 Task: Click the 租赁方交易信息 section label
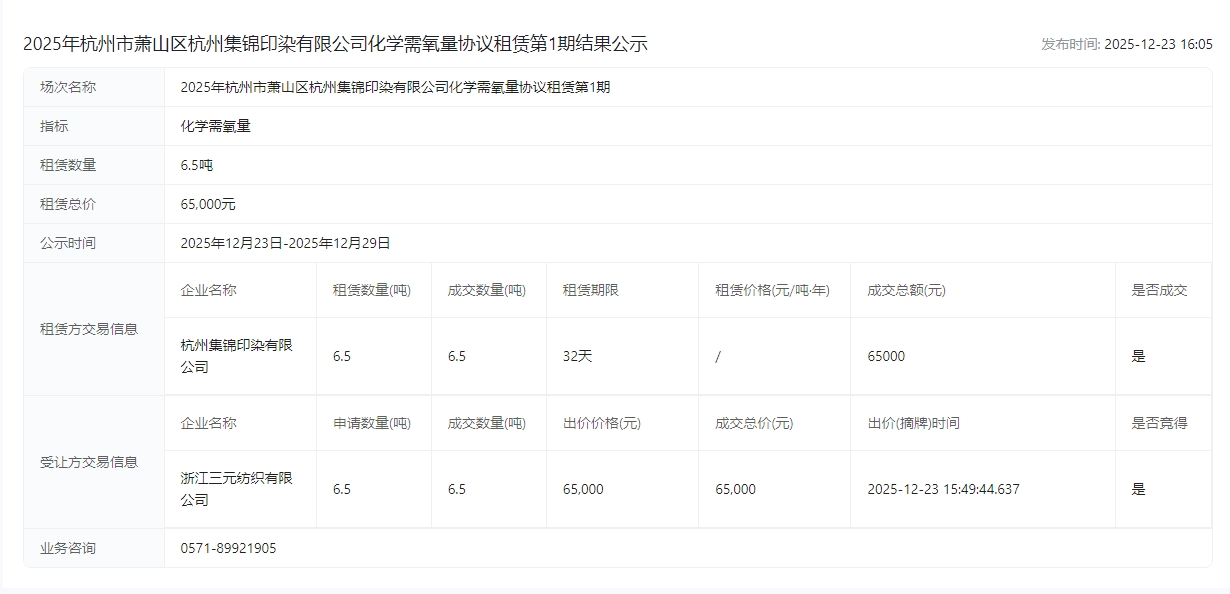tap(89, 329)
